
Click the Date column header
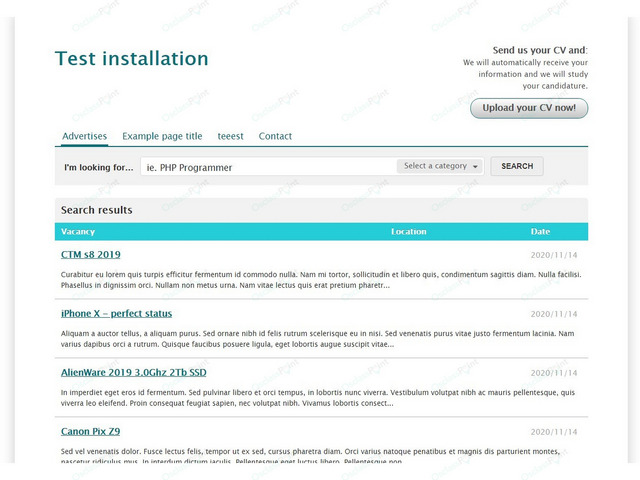540,231
